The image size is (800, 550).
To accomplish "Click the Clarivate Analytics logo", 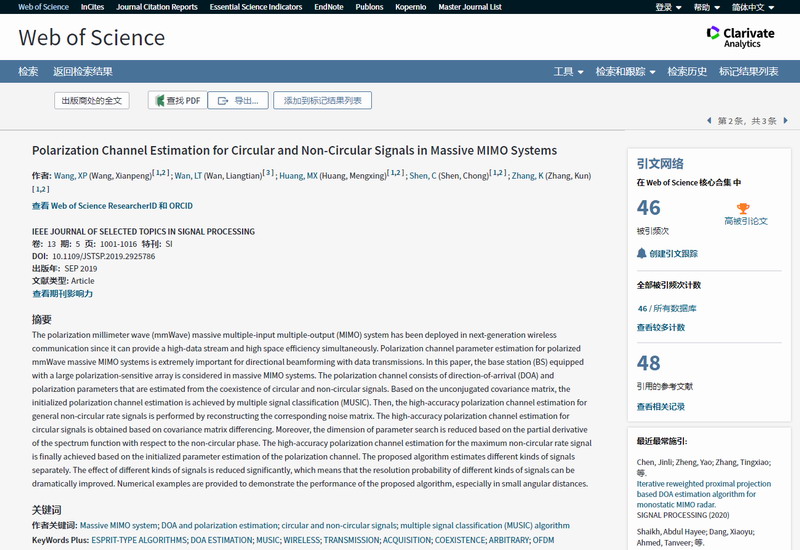I will pyautogui.click(x=740, y=37).
